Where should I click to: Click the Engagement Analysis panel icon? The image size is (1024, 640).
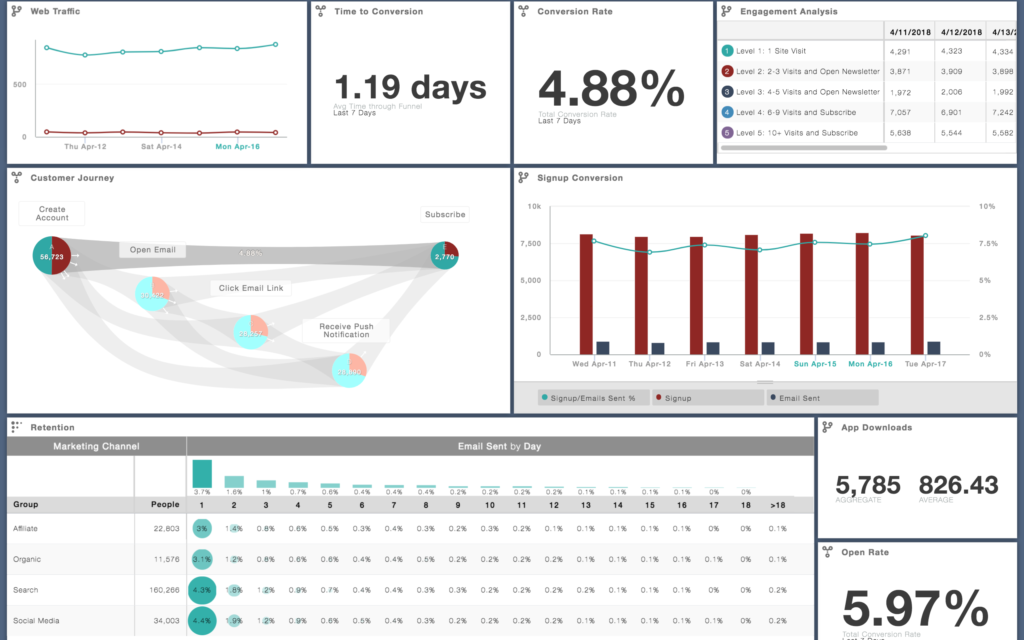tap(723, 11)
